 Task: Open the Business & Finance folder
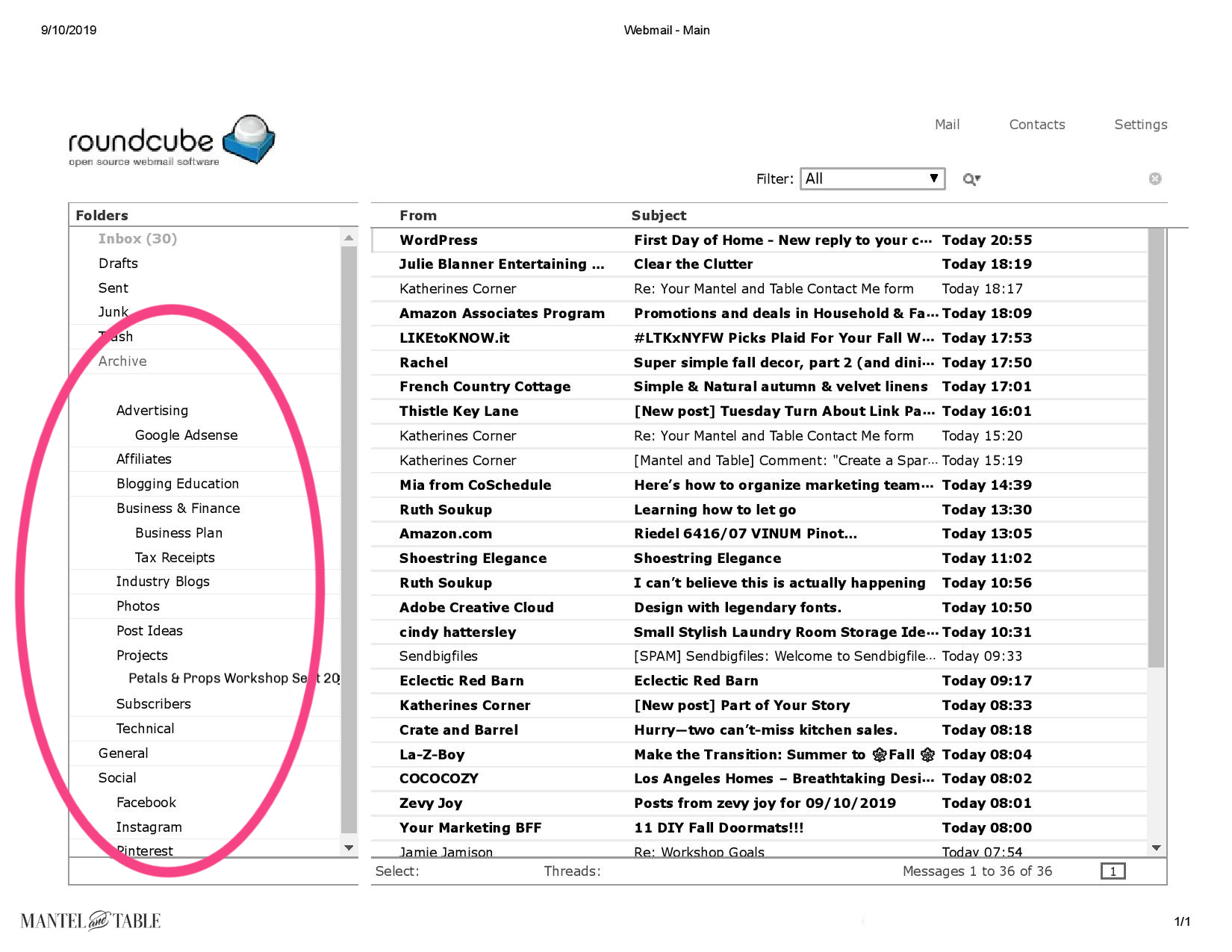(205, 508)
